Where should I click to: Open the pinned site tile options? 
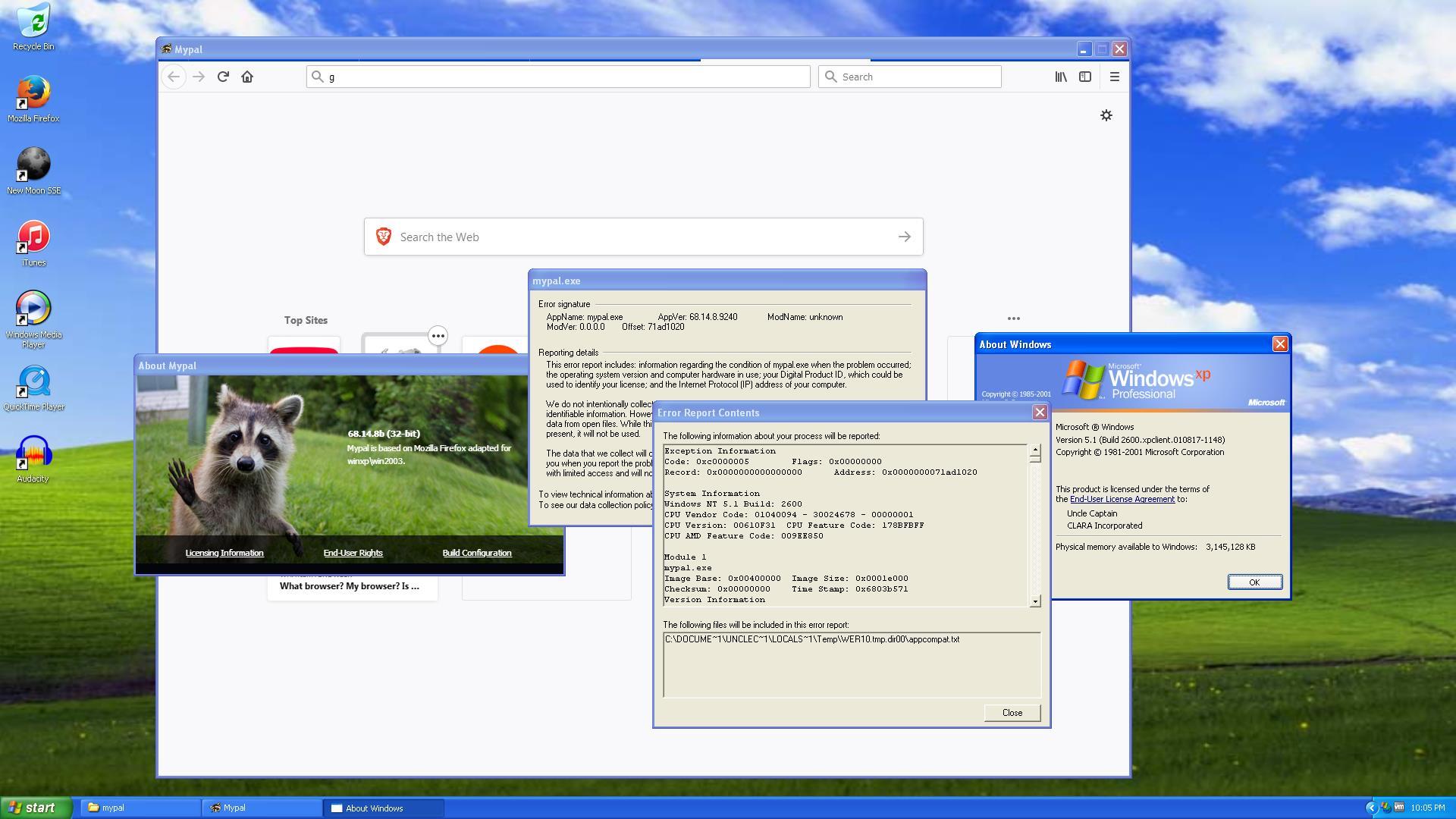click(438, 336)
